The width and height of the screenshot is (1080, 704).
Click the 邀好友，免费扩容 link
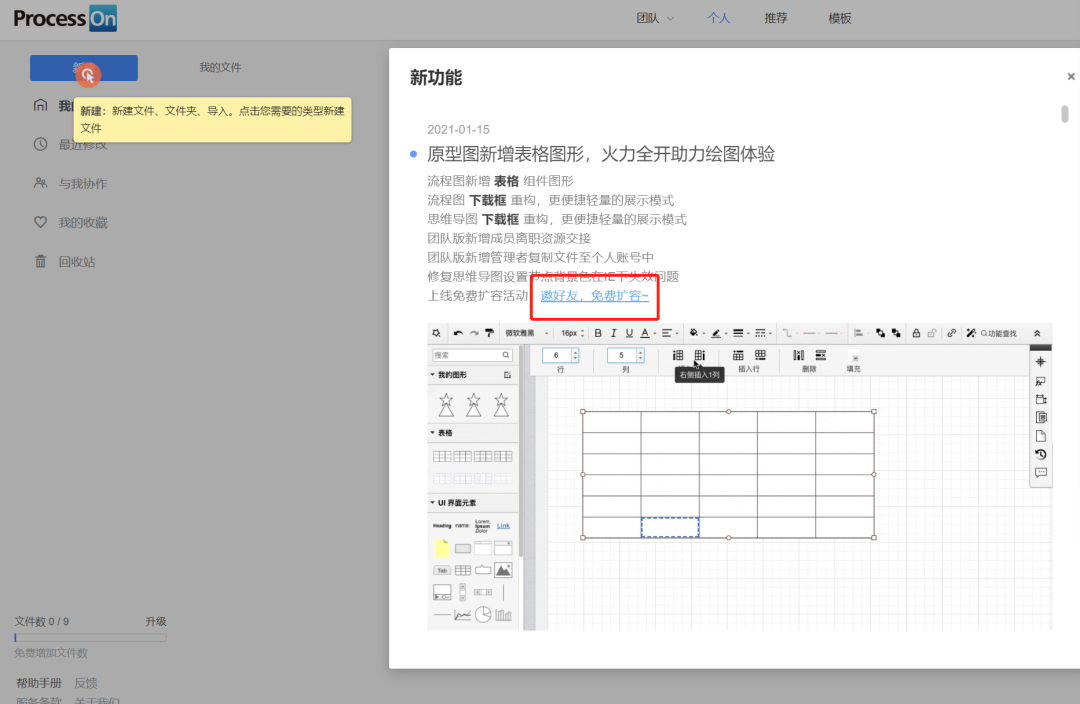pos(594,296)
